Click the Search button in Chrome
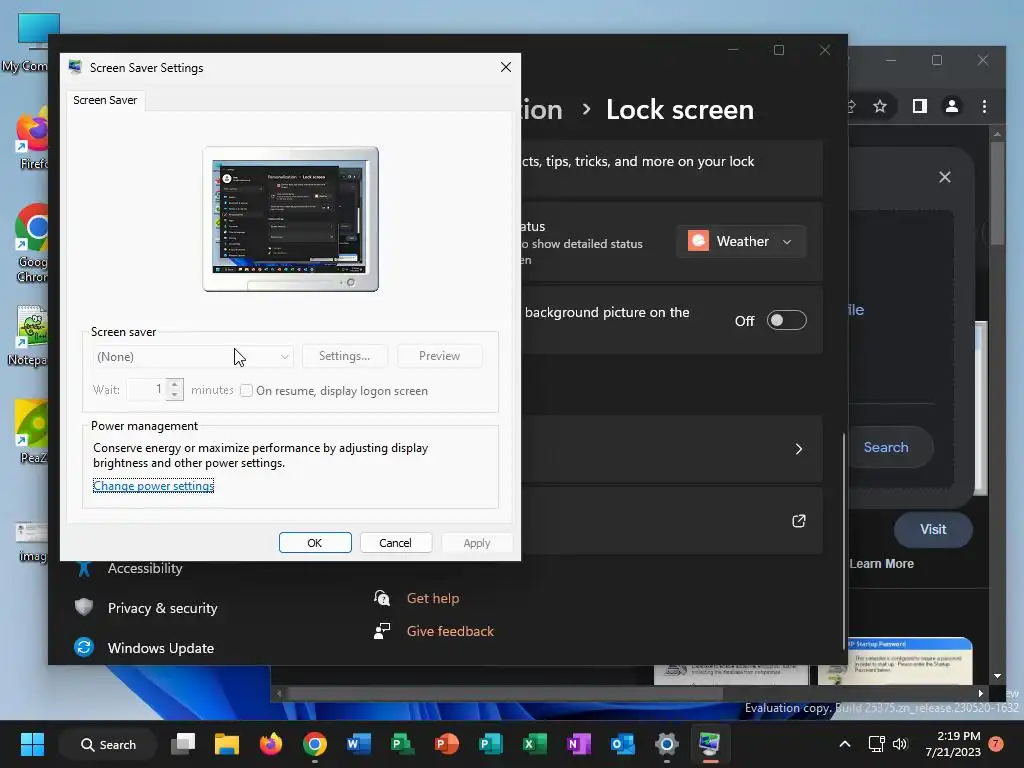The image size is (1024, 768). [x=886, y=447]
